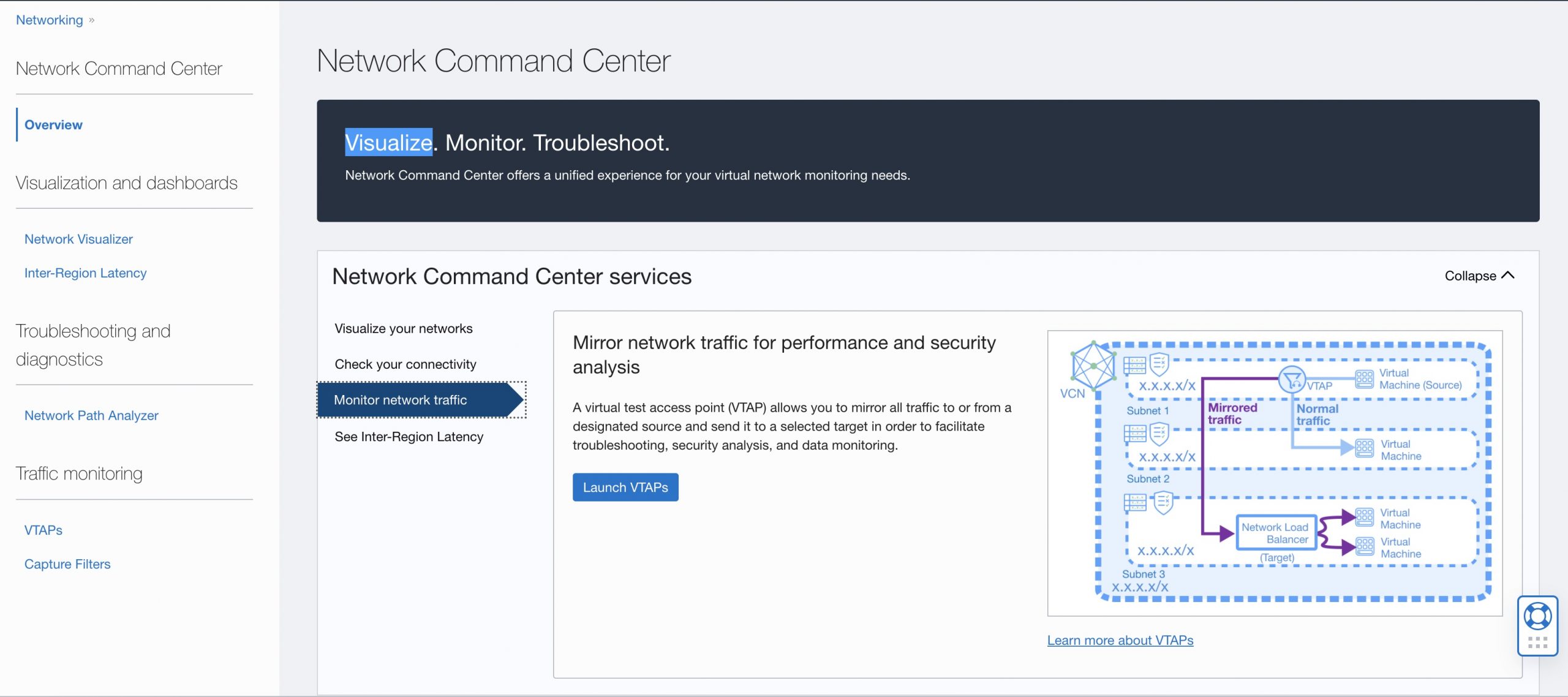1568x697 pixels.
Task: Switch to the See Inter-Region Latency tab
Action: coord(409,436)
